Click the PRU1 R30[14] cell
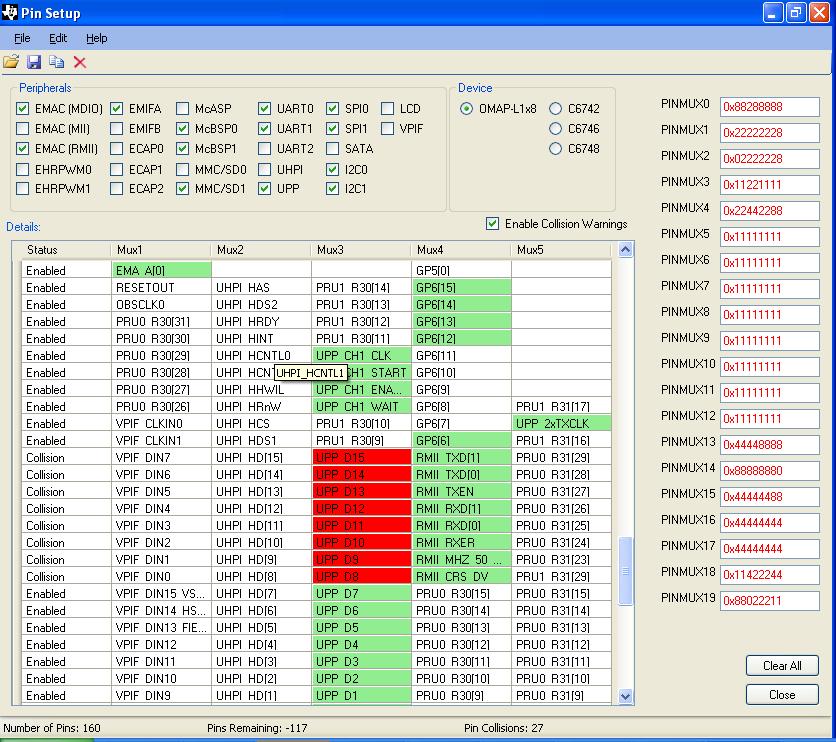Image resolution: width=836 pixels, height=742 pixels. pos(361,288)
